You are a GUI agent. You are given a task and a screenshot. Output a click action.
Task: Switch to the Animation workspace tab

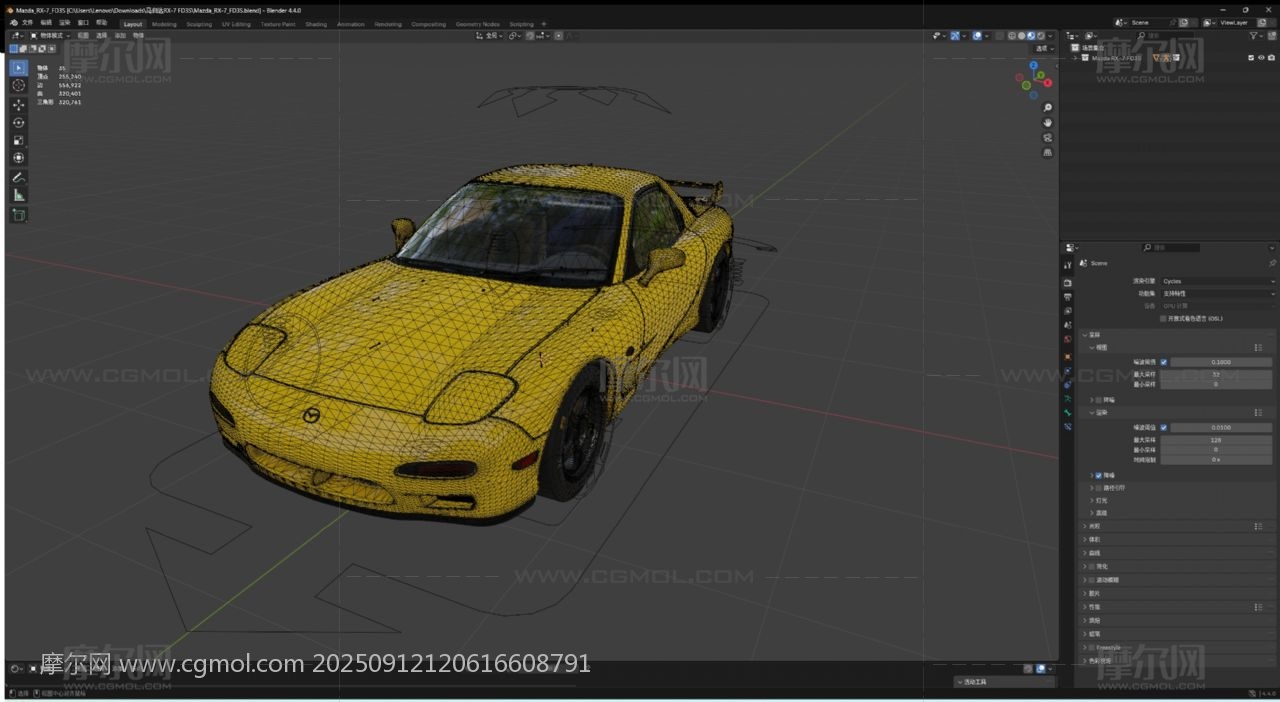pos(351,24)
